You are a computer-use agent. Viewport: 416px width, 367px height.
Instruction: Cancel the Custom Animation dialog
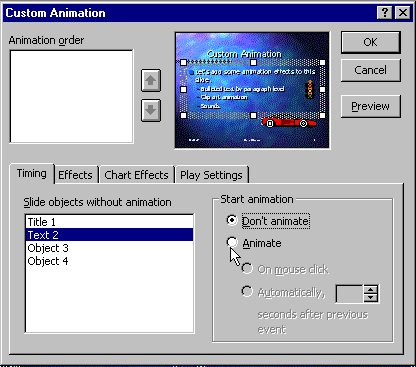click(370, 70)
